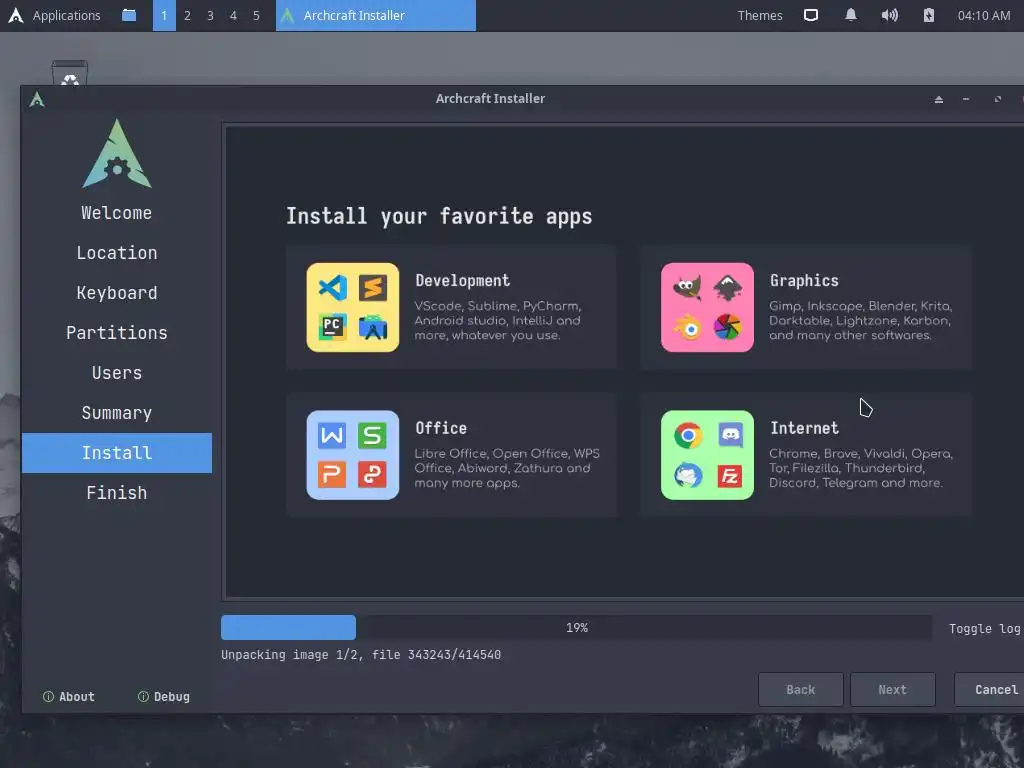Click the battery icon in the top panel

[929, 15]
